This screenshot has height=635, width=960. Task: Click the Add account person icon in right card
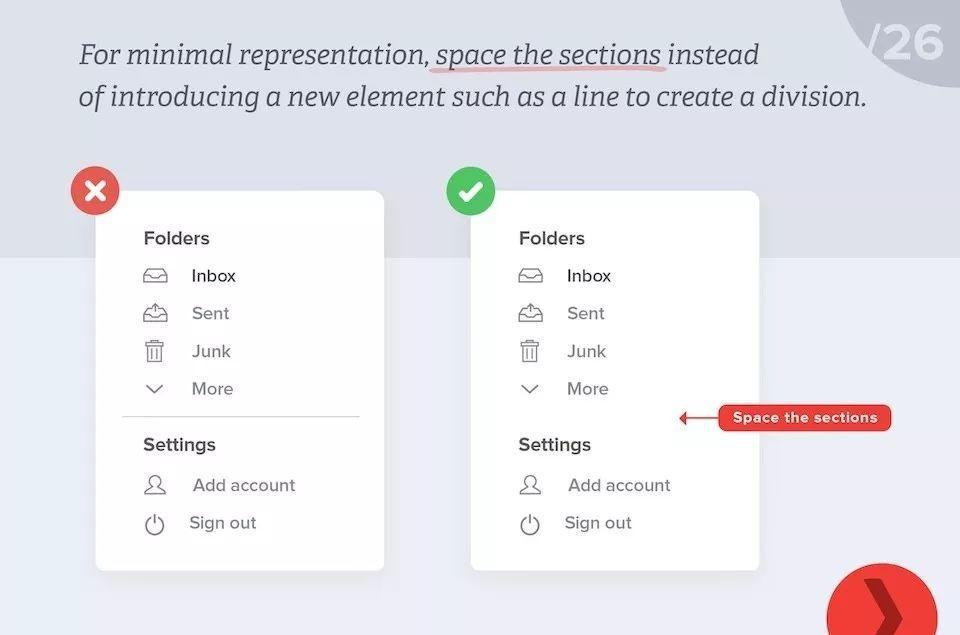(530, 485)
